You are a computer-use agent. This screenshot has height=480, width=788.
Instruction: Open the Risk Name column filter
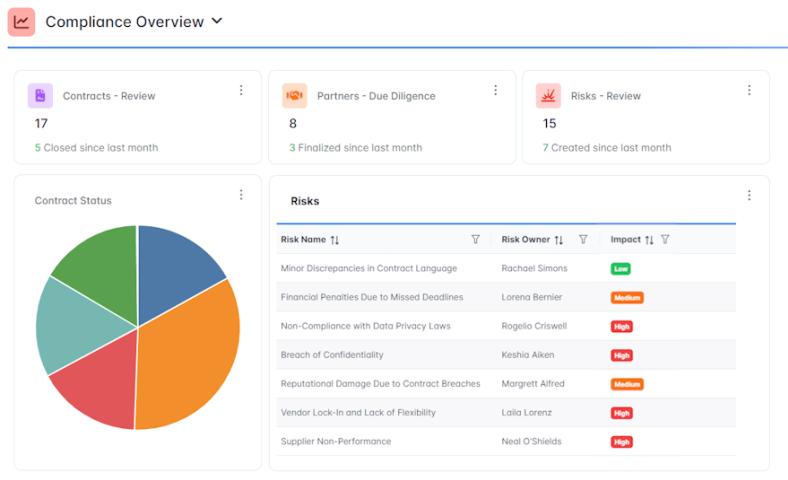pyautogui.click(x=475, y=240)
